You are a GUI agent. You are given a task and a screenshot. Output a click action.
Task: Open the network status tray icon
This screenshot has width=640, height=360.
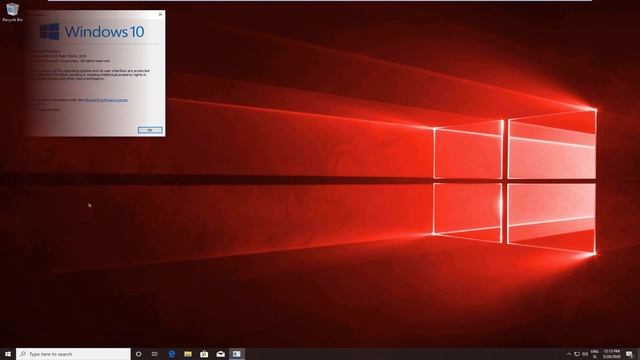[x=577, y=354]
